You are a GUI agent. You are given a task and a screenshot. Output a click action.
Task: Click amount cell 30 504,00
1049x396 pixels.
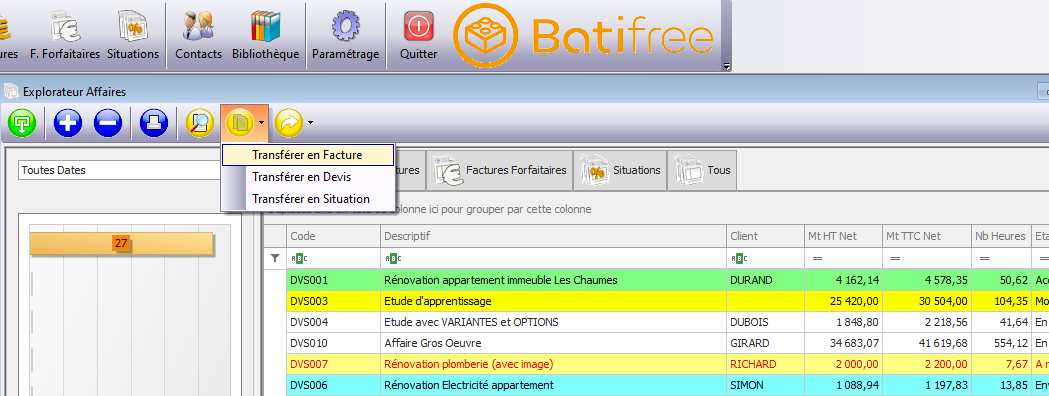(926, 301)
